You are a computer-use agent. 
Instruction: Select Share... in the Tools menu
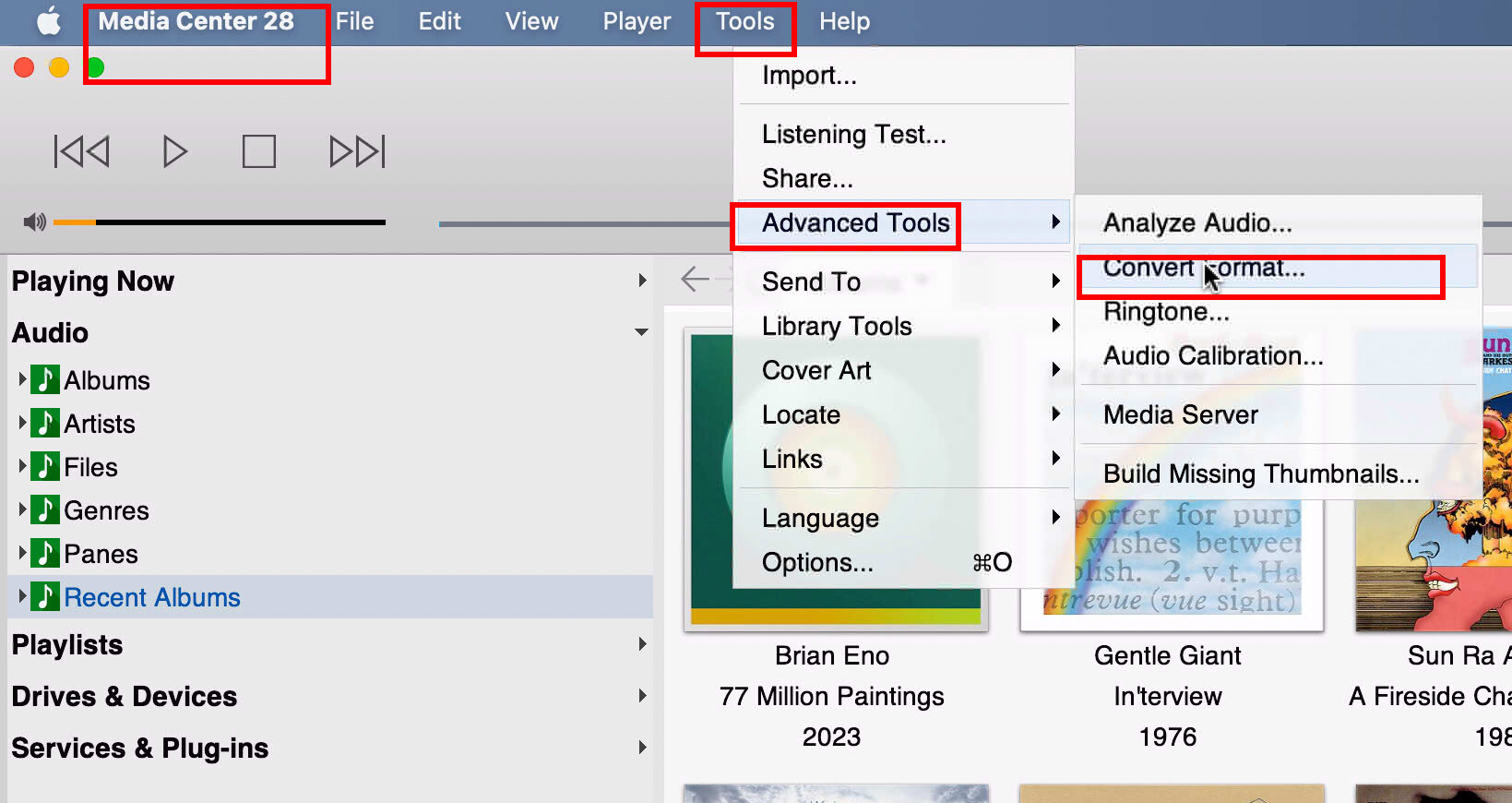coord(904,178)
